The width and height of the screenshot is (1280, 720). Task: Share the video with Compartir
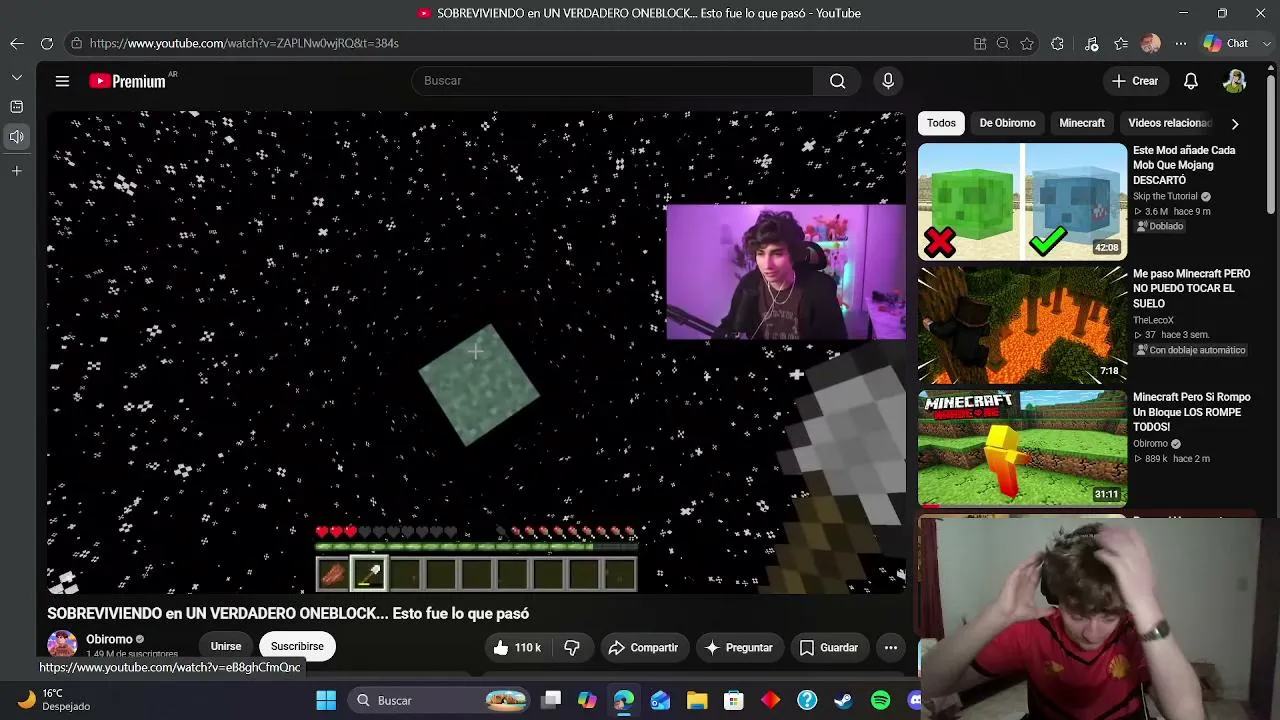(643, 647)
